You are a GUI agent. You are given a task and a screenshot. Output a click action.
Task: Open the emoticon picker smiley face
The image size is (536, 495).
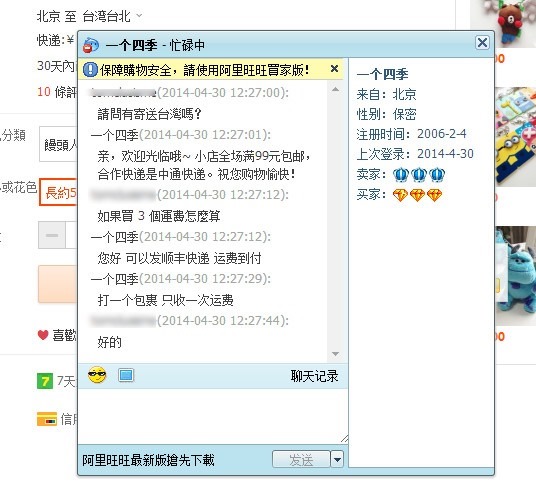[97, 375]
